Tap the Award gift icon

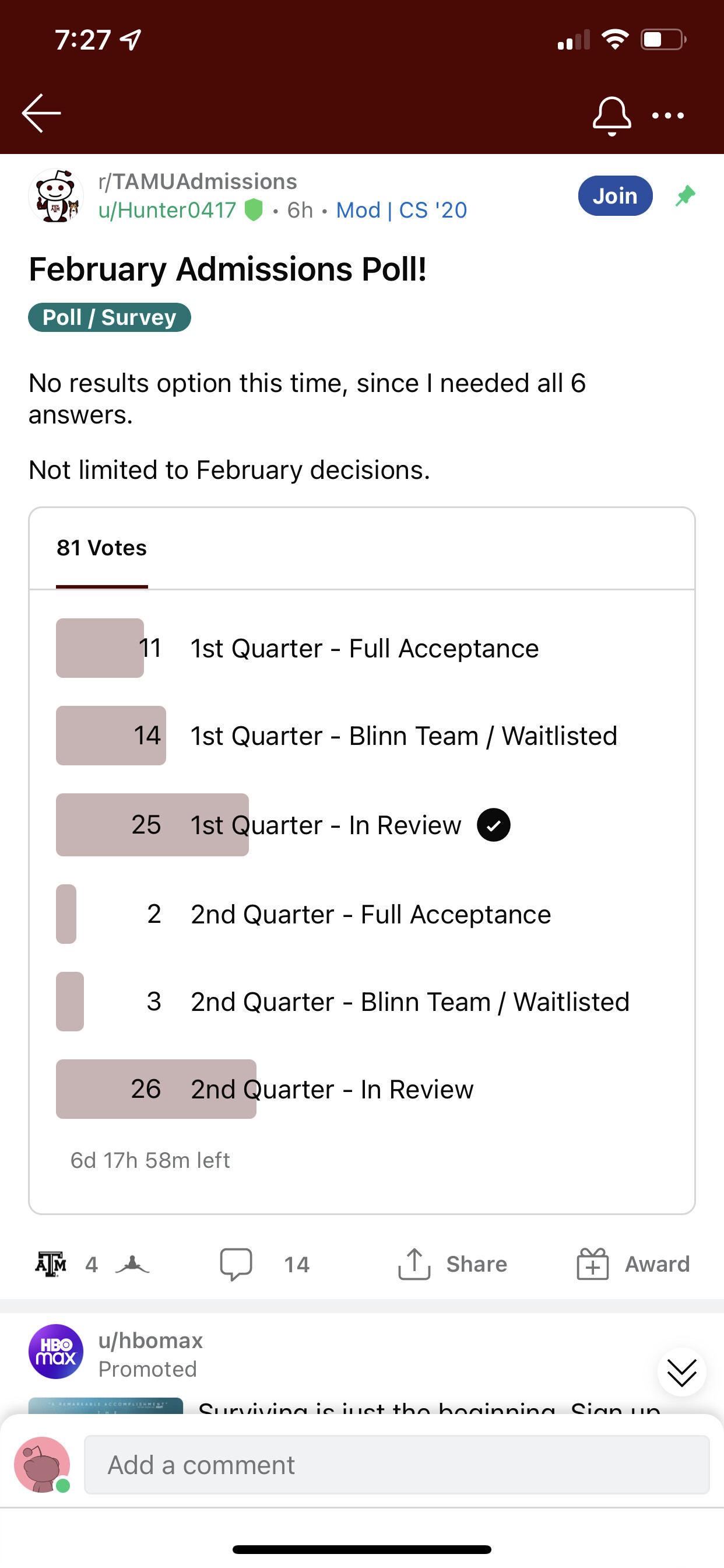tap(593, 1264)
